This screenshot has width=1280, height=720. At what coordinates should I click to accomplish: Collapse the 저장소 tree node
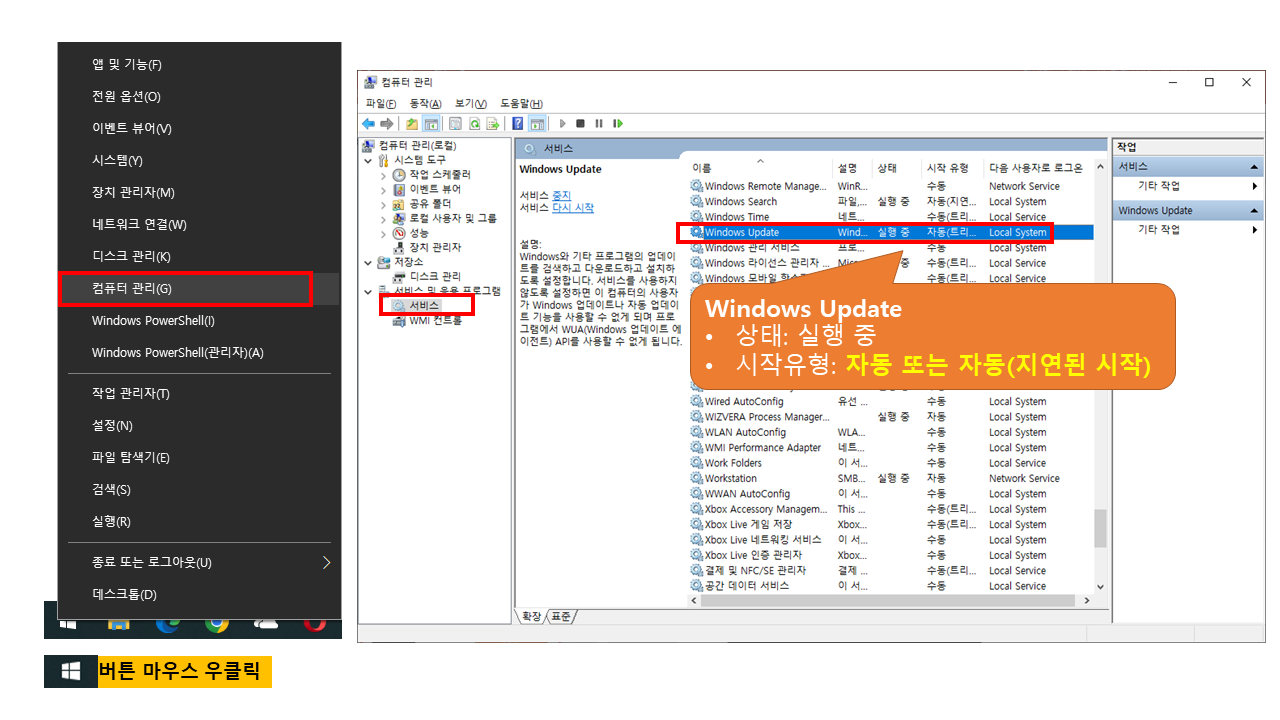(x=368, y=262)
